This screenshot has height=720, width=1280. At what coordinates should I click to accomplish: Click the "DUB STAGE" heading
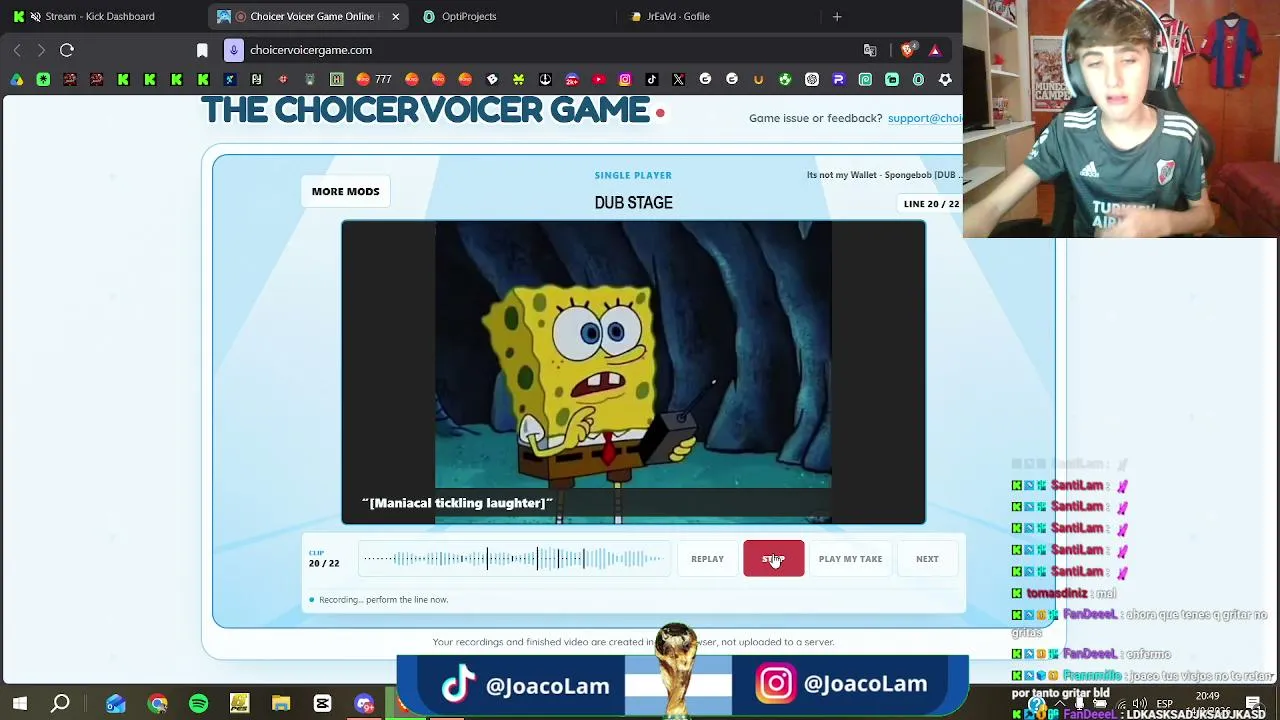pos(633,203)
